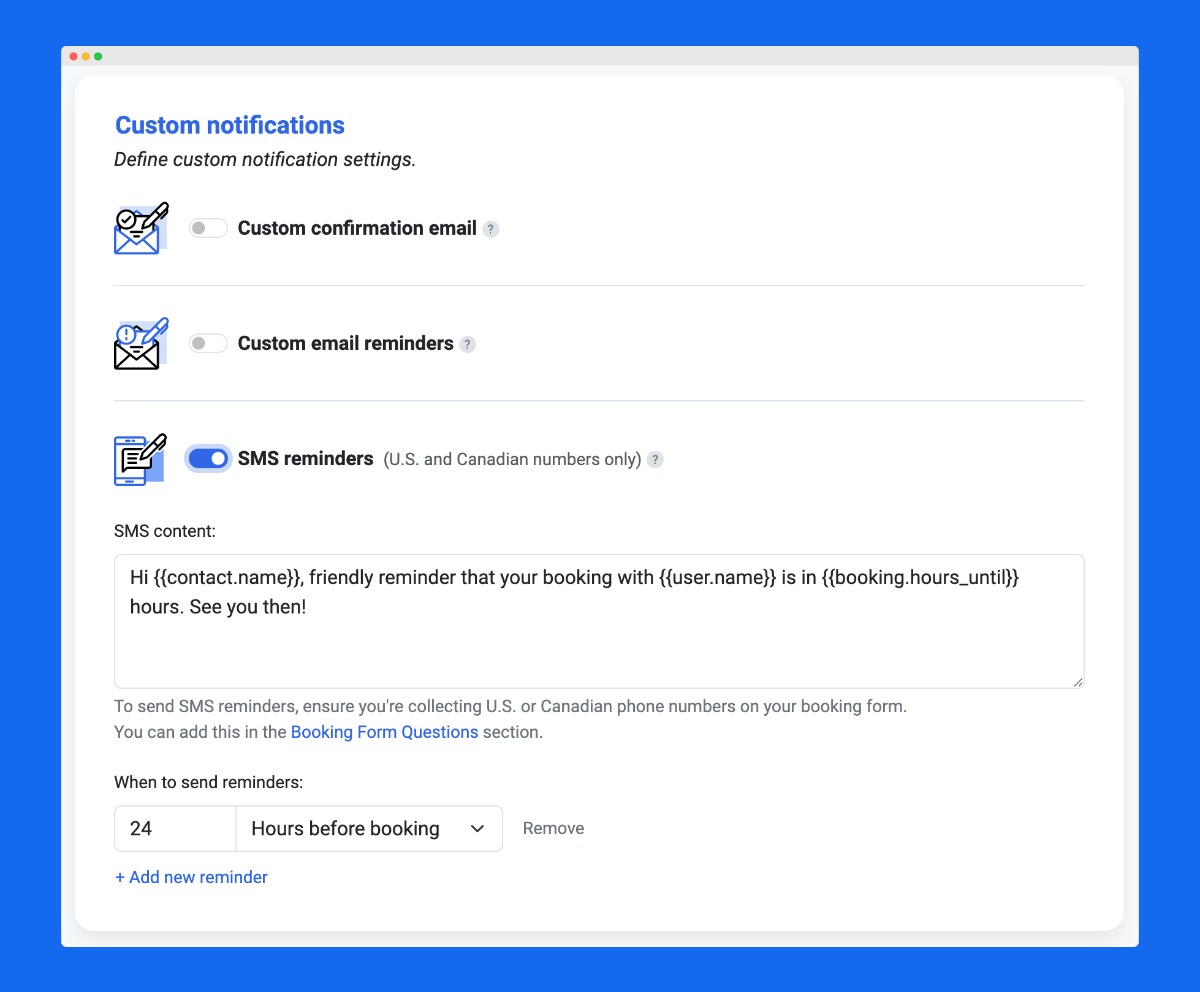Viewport: 1200px width, 992px height.
Task: Open the Booking Form Questions link
Action: click(384, 732)
